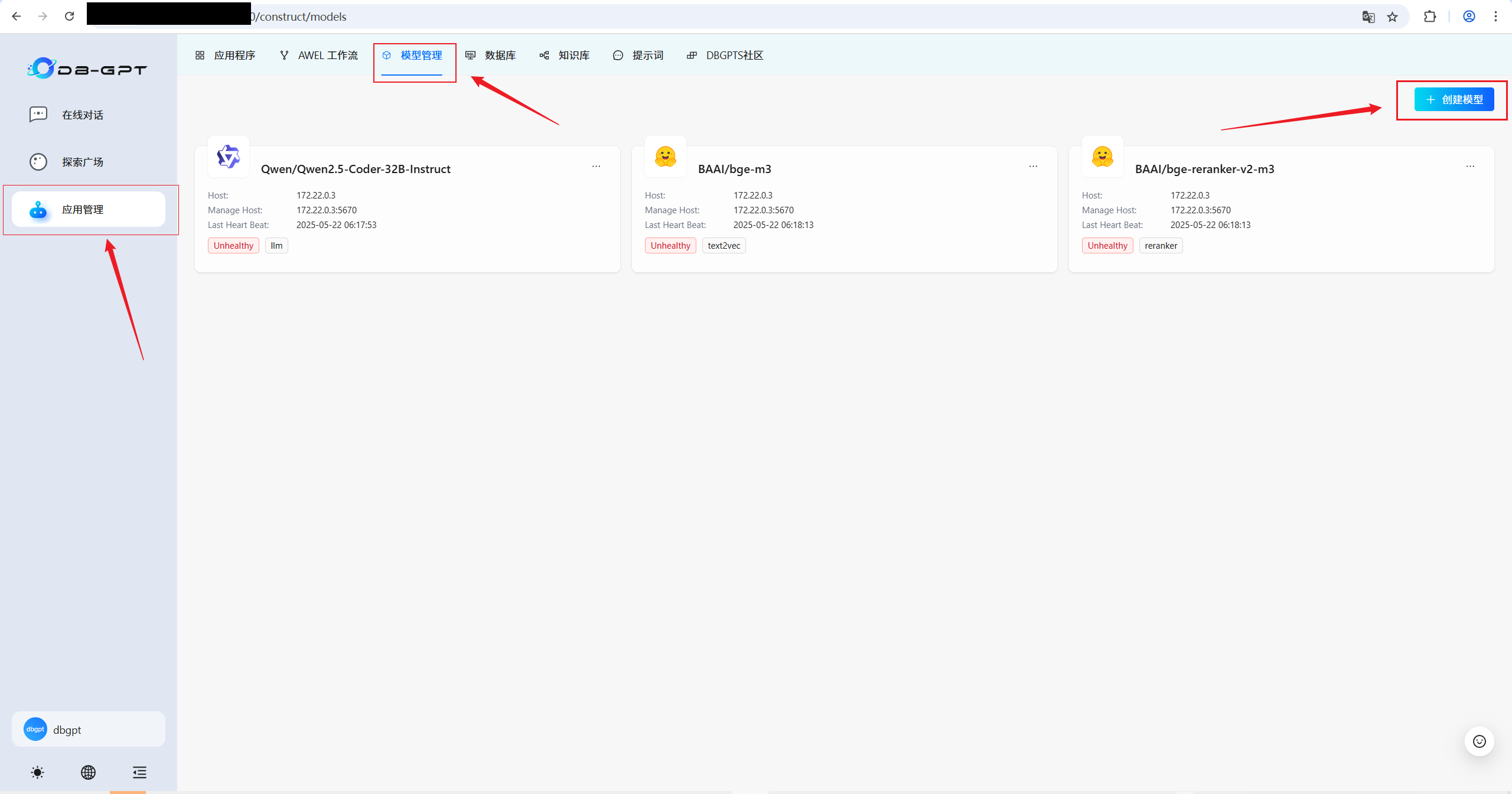Screen dimensions: 1512x794
Task: Click the globe language switch icon
Action: tap(88, 772)
